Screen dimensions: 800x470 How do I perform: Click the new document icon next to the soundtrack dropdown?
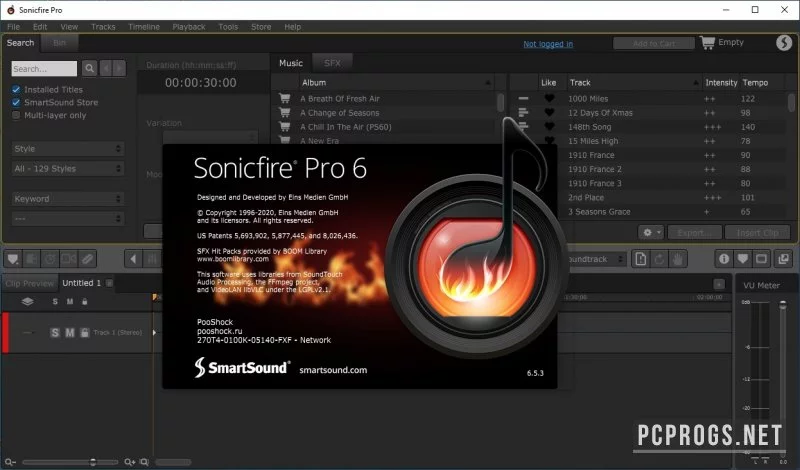pyautogui.click(x=641, y=259)
